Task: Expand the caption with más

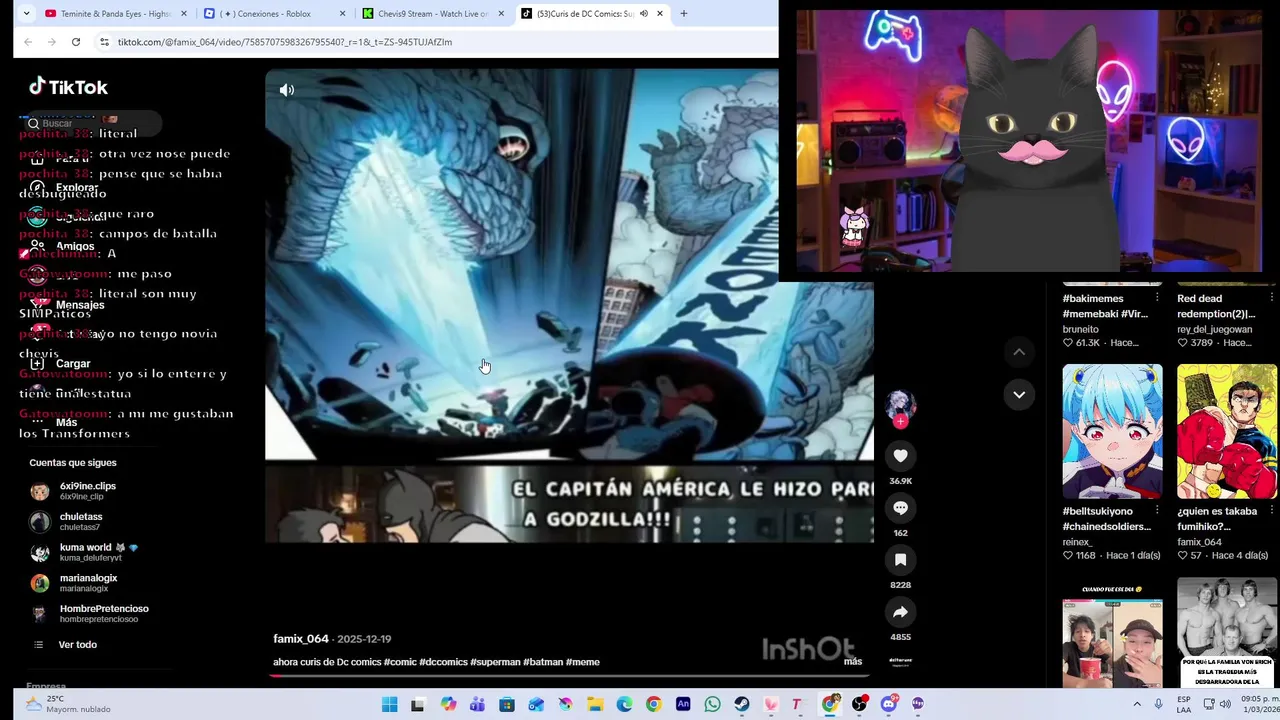Action: tap(852, 662)
